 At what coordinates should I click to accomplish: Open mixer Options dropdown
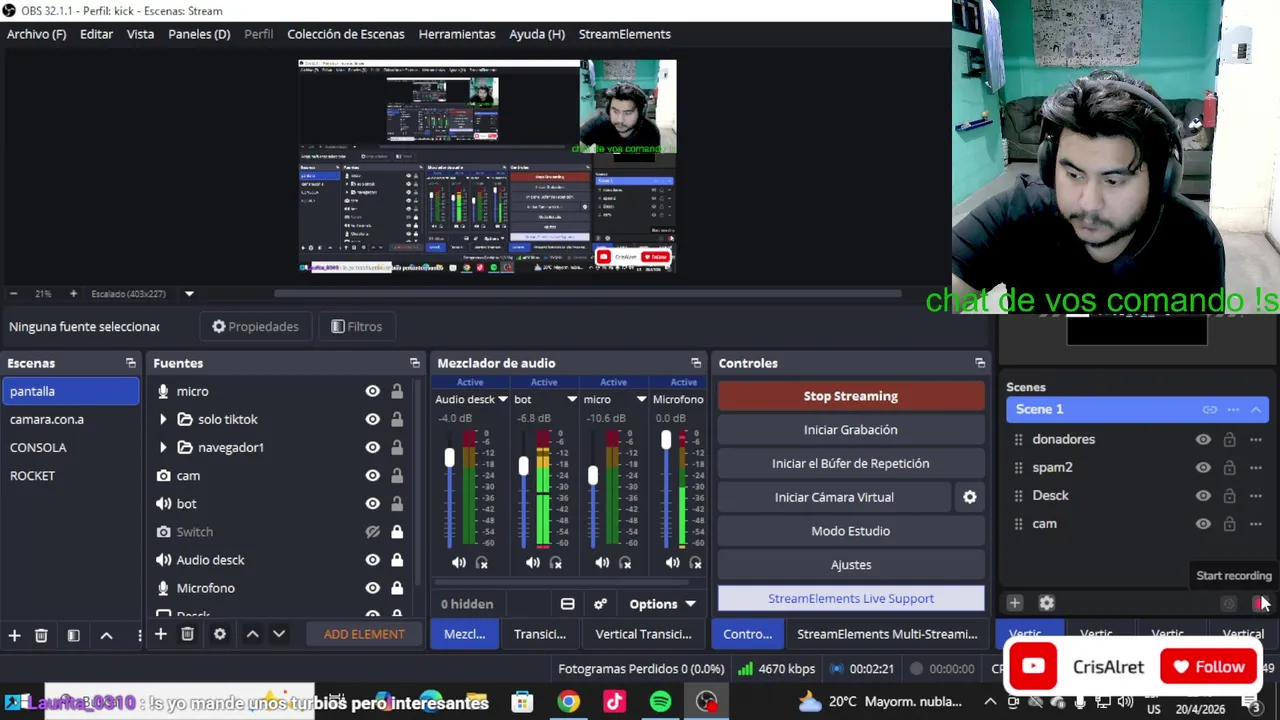(662, 604)
